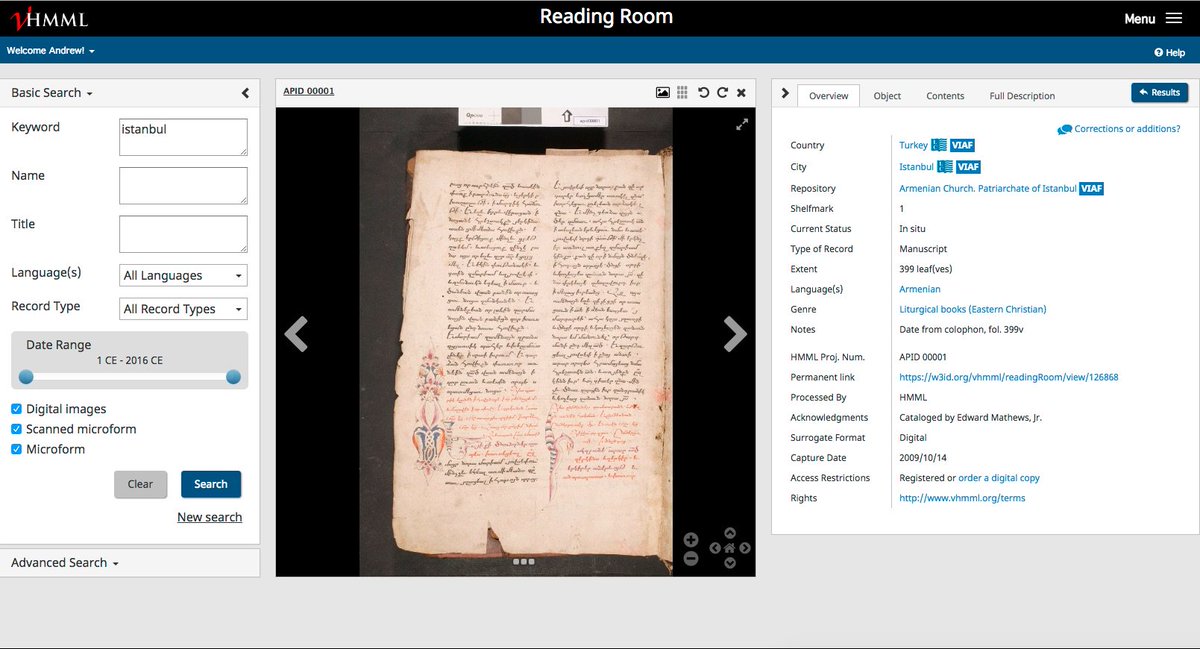Click the Results back button
1200x649 pixels.
pyautogui.click(x=1160, y=92)
